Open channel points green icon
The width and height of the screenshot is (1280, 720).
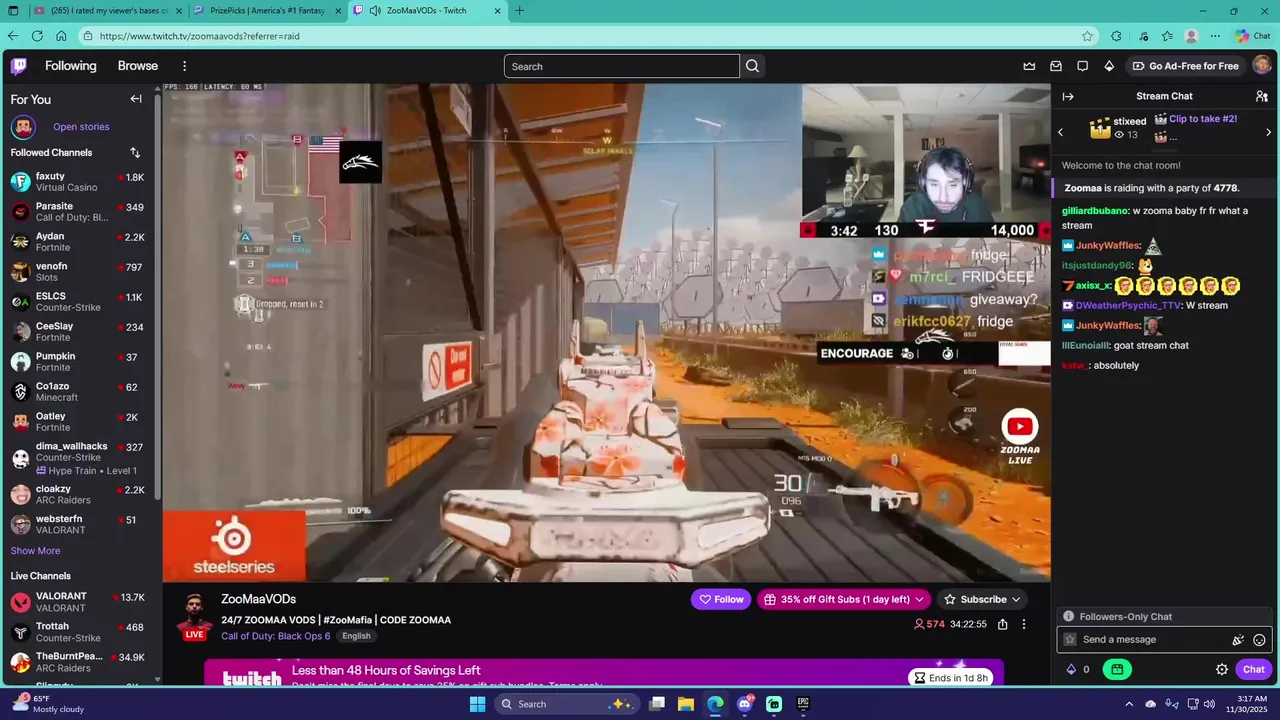(1117, 669)
